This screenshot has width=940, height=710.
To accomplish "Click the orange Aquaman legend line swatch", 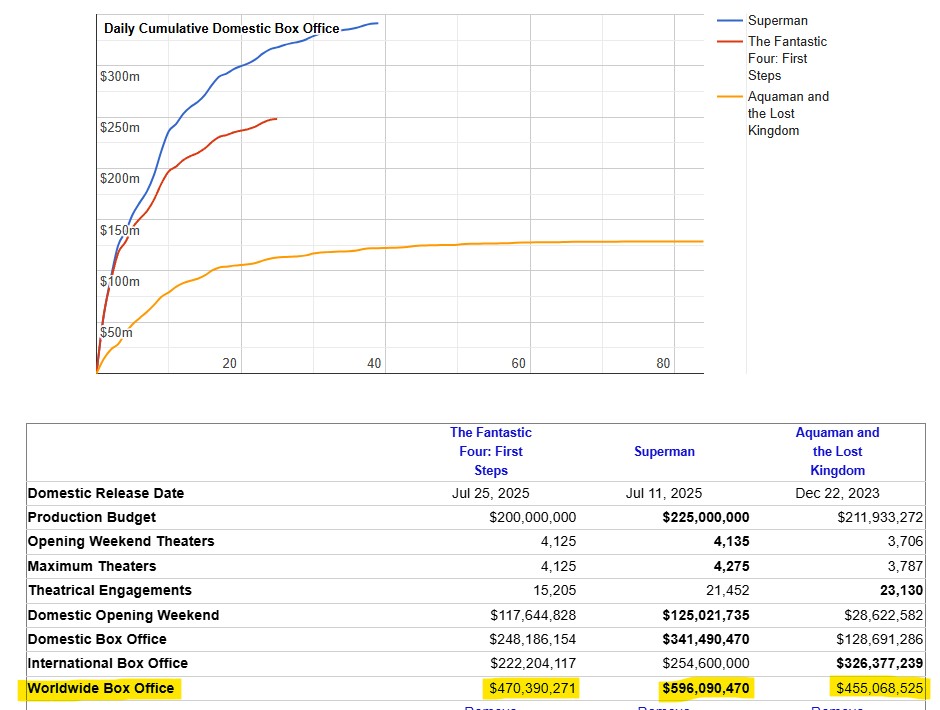I will click(x=730, y=97).
